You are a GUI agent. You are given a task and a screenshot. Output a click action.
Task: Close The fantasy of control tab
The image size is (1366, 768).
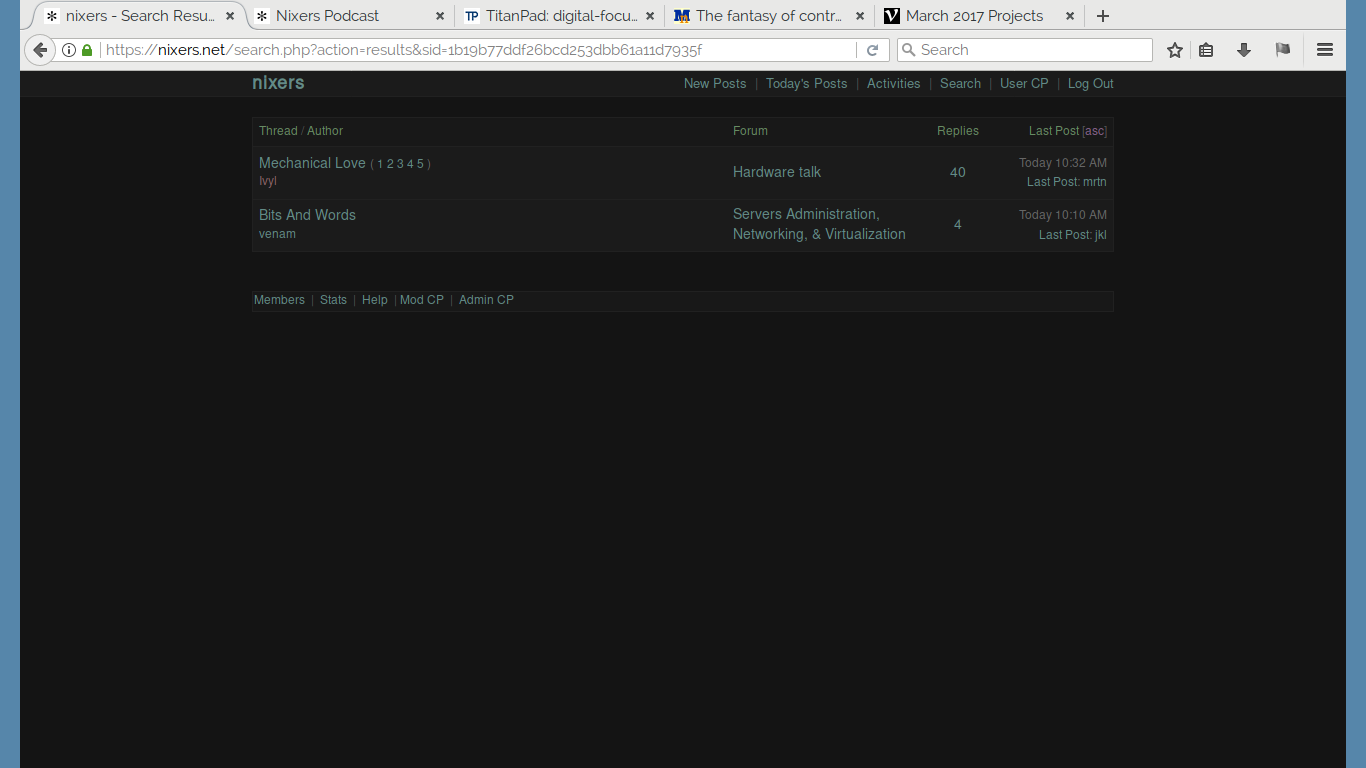point(860,16)
